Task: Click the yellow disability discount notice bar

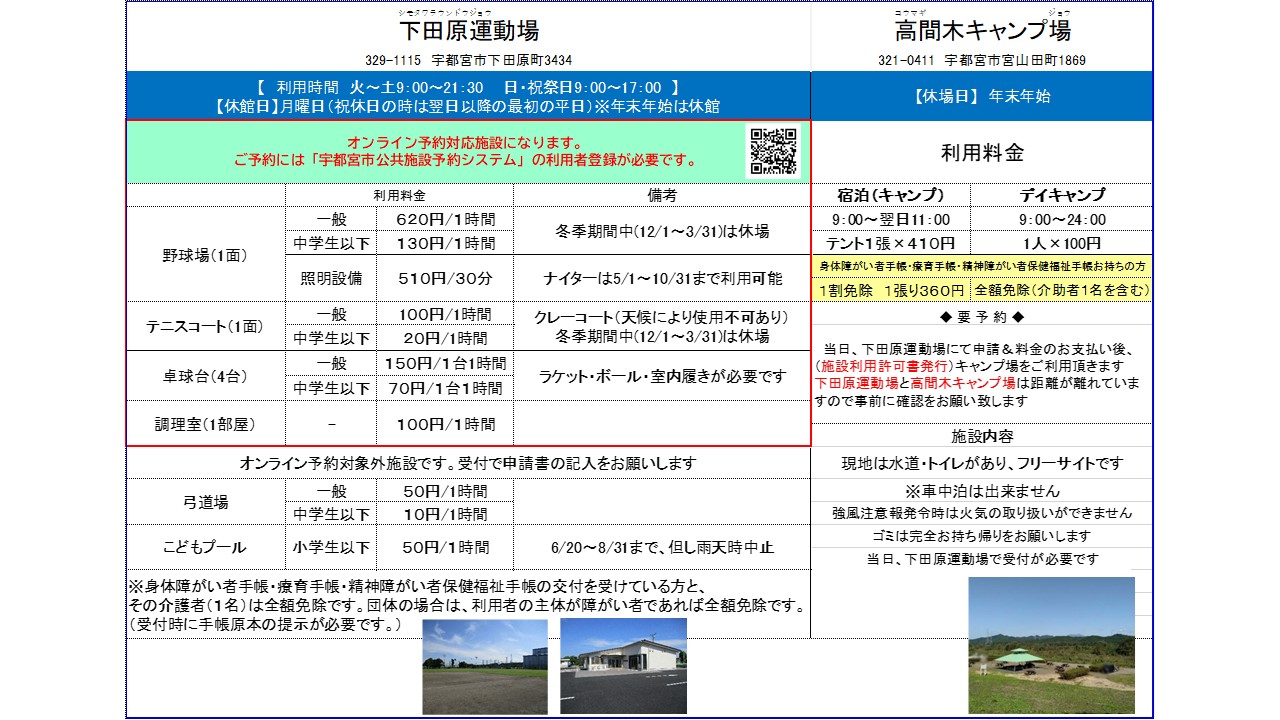Action: [981, 267]
